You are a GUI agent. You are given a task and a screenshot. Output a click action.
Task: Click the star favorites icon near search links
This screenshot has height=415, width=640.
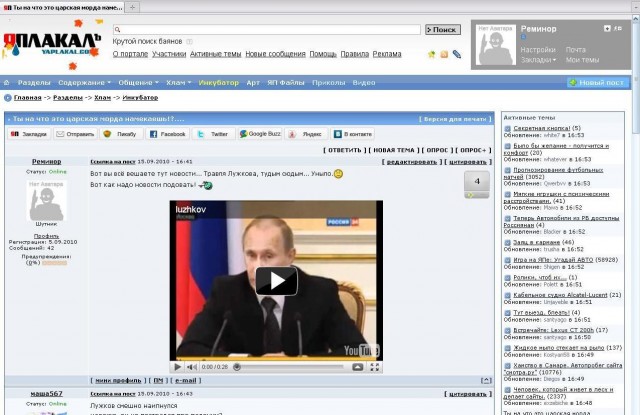tap(431, 54)
